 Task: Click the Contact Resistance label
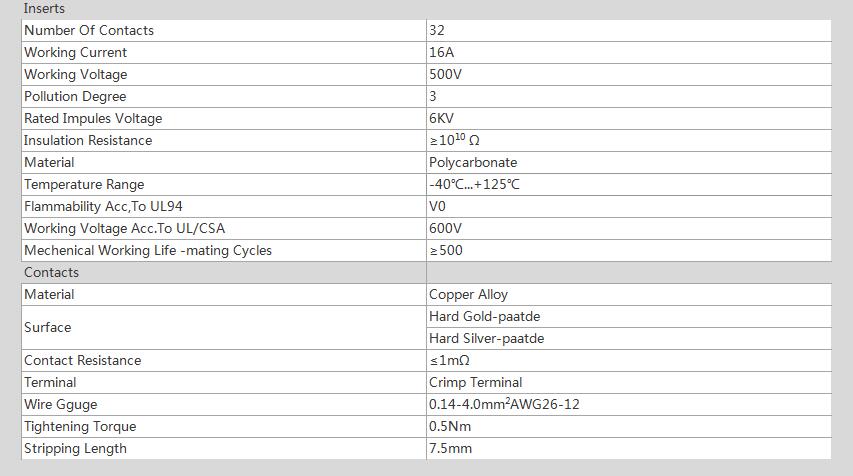click(x=82, y=360)
